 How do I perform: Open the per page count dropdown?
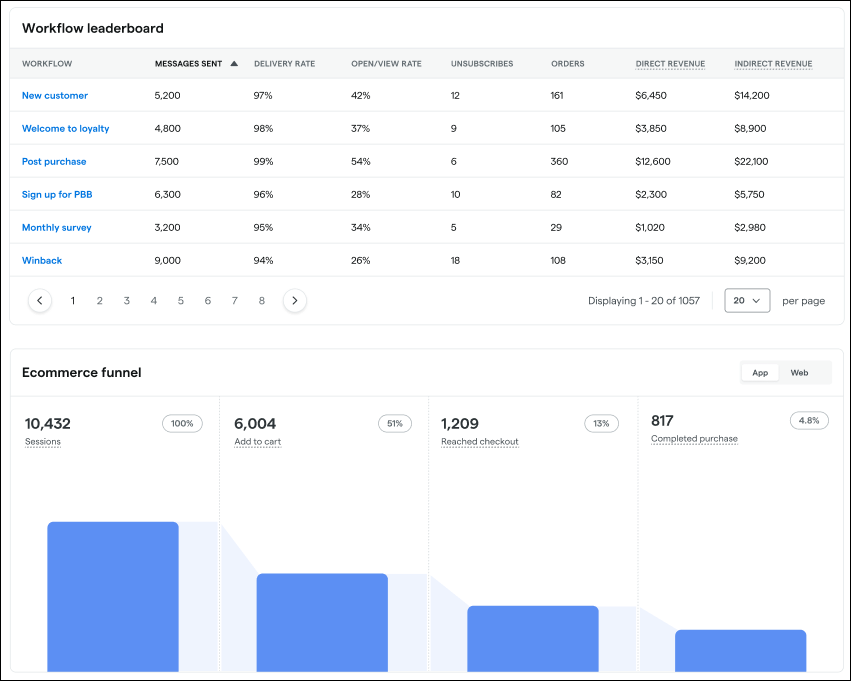click(747, 300)
